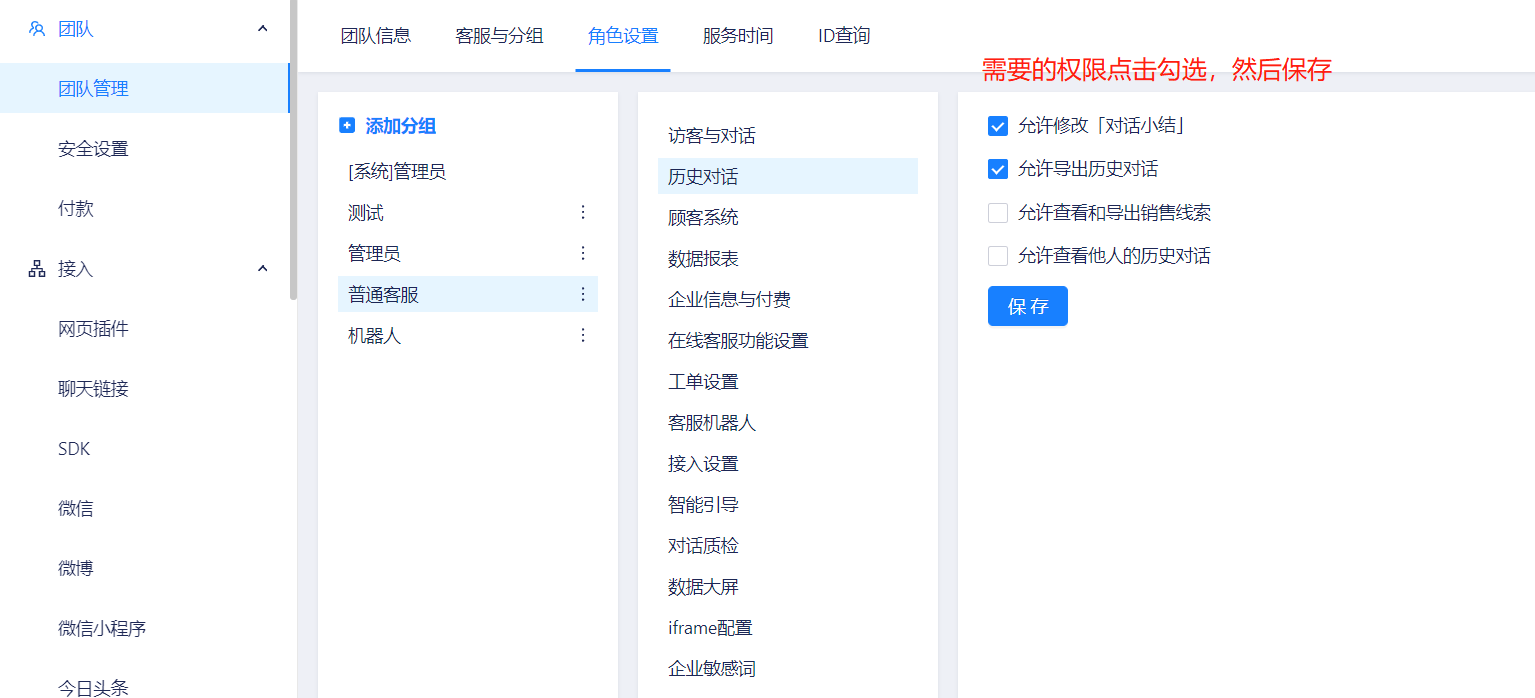The image size is (1535, 698).
Task: Select 历史对话 permission category
Action: tap(788, 176)
